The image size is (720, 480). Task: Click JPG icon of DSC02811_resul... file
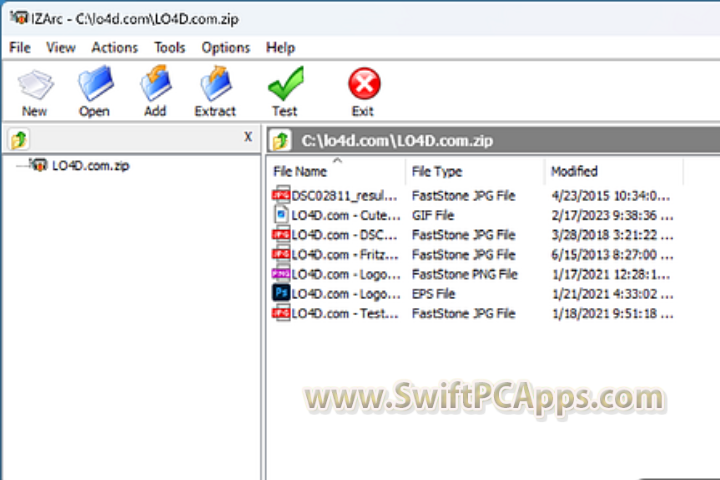(281, 195)
